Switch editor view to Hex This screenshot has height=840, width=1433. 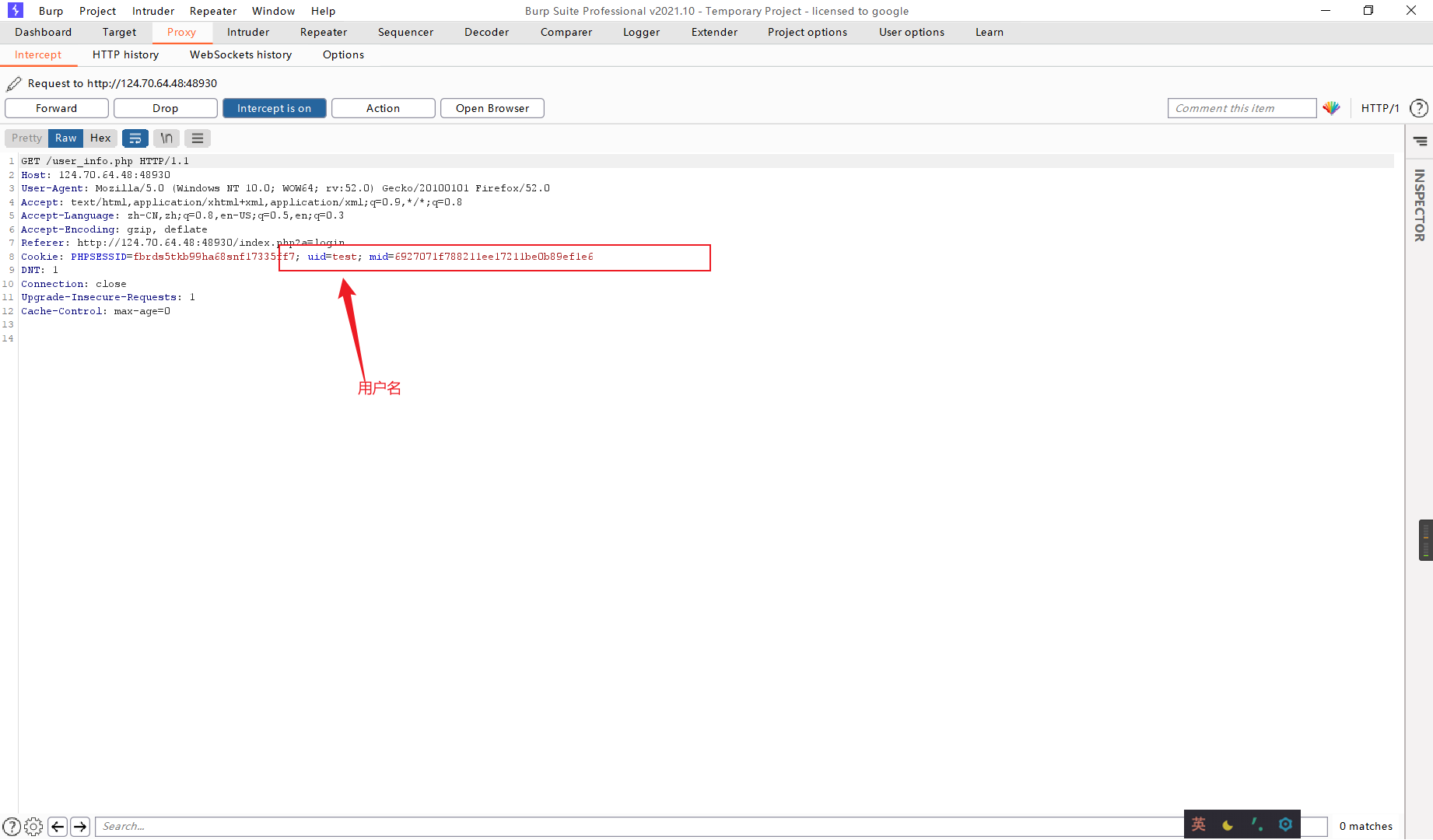pos(100,138)
